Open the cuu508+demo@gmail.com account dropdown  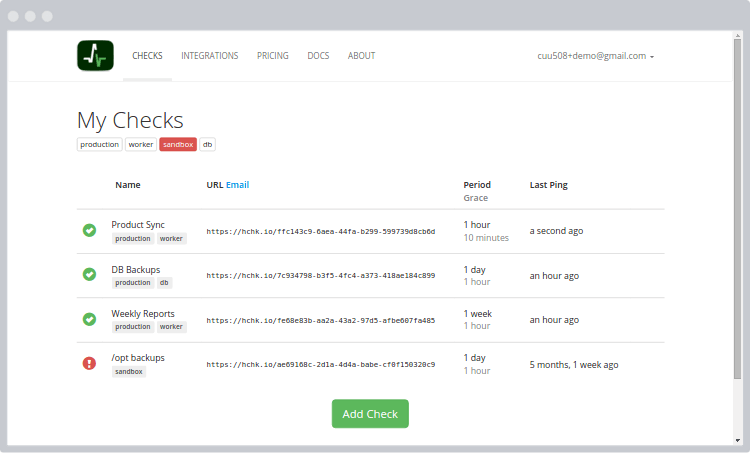point(595,56)
